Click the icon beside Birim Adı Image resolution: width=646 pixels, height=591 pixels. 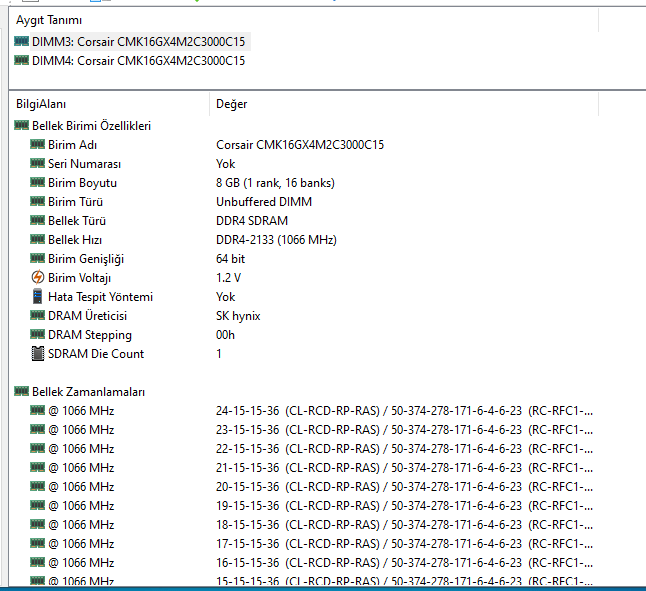[x=37, y=144]
